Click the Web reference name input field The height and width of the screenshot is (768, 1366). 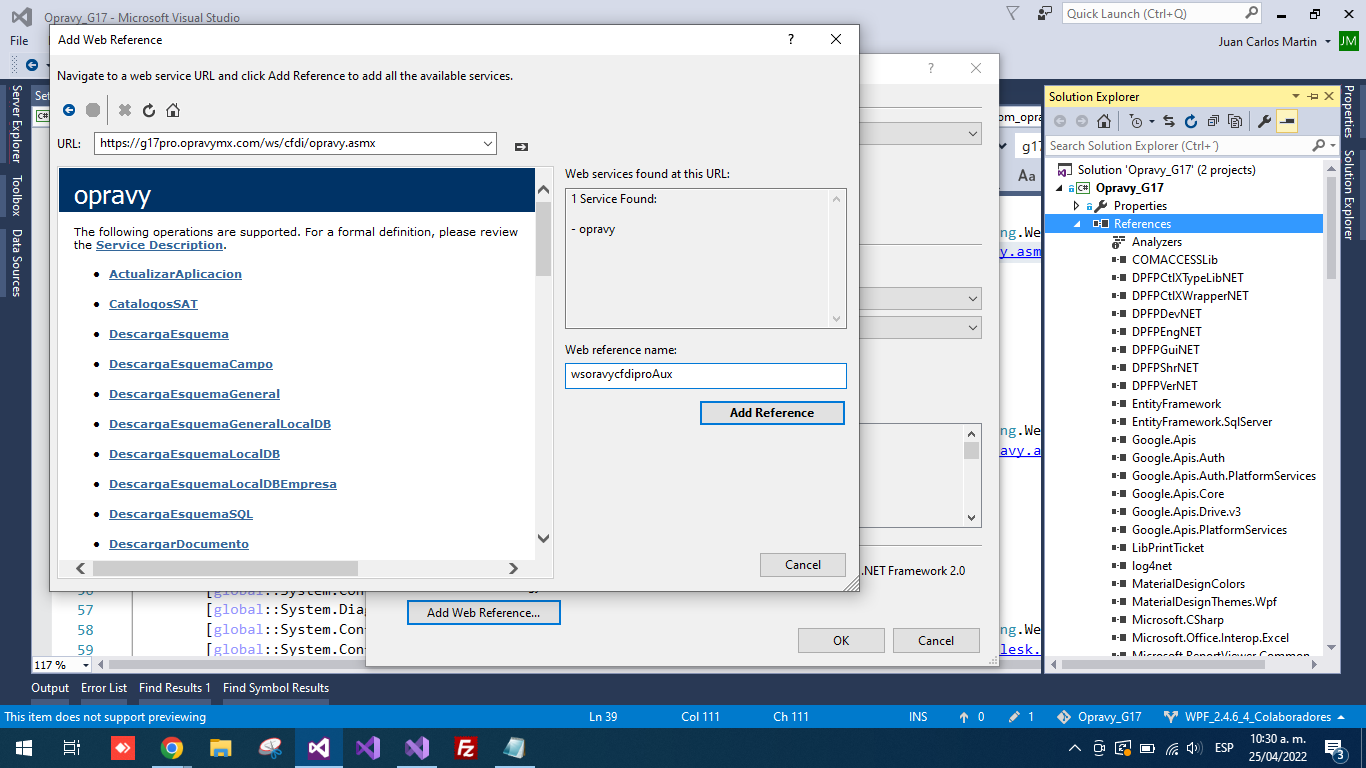(706, 375)
